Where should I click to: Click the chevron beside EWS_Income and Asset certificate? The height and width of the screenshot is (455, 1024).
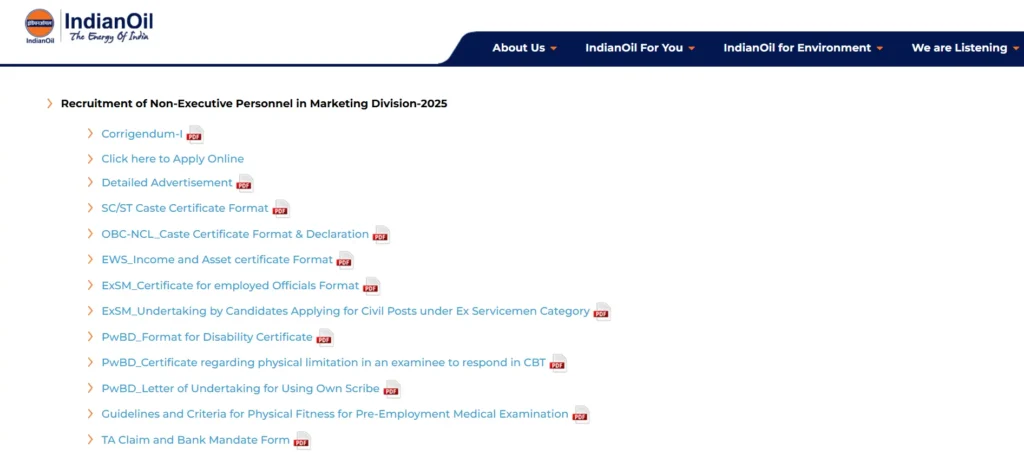click(x=90, y=259)
